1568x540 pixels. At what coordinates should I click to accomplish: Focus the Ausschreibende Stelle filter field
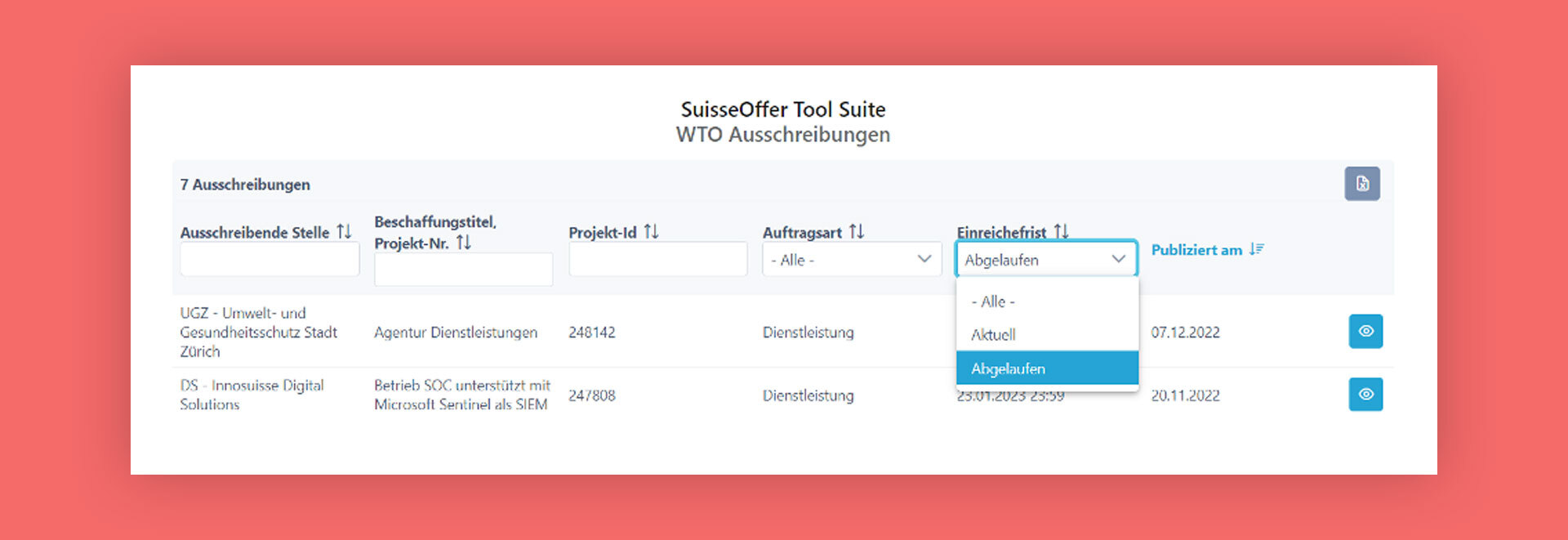[269, 259]
